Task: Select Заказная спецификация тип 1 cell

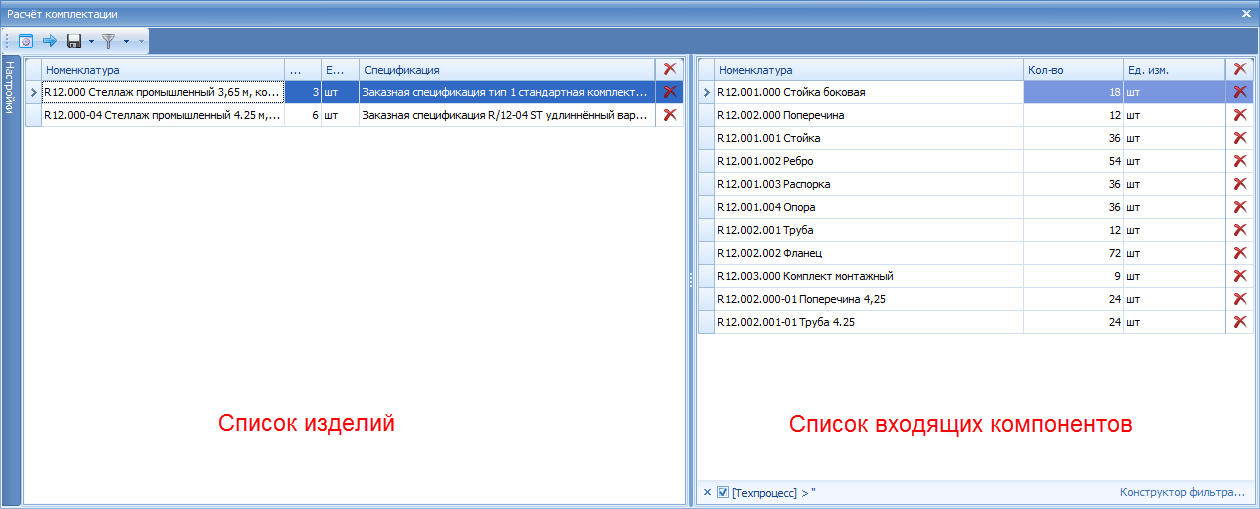Action: pos(507,92)
